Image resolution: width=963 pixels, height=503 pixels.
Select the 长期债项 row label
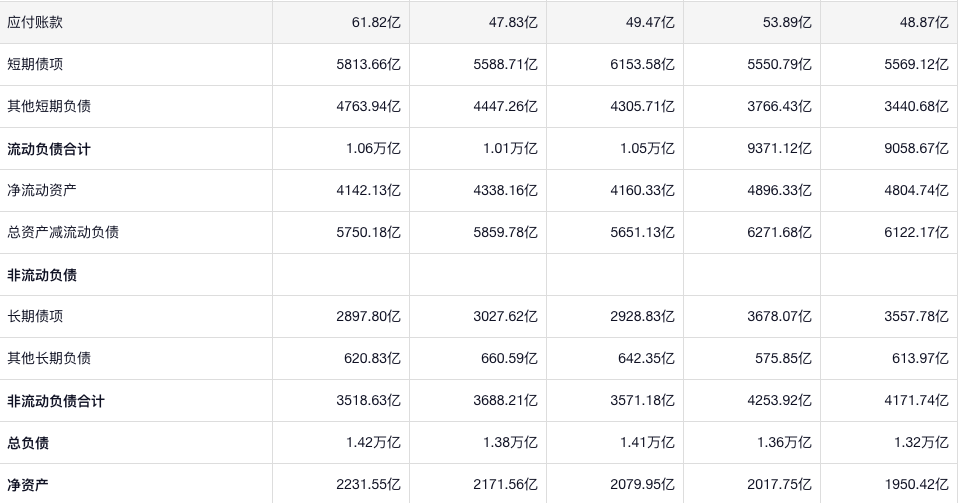tap(35, 316)
